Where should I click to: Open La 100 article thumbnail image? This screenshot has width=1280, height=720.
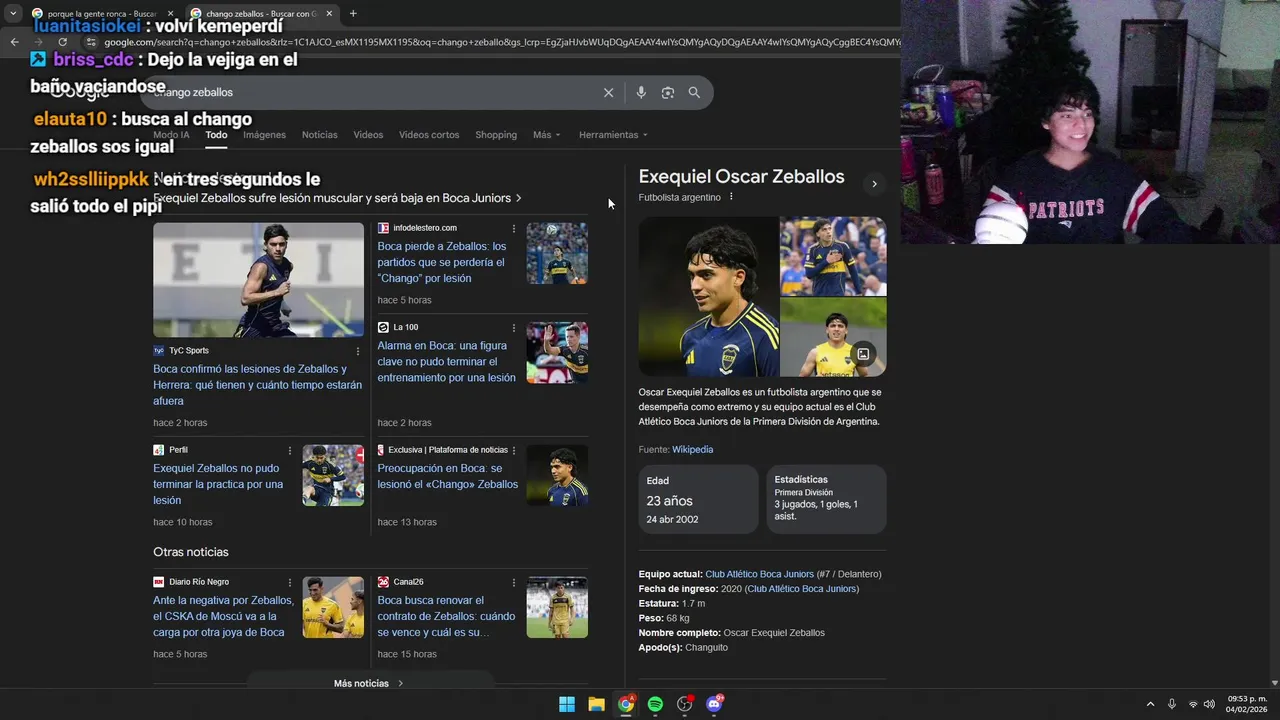[x=557, y=352]
